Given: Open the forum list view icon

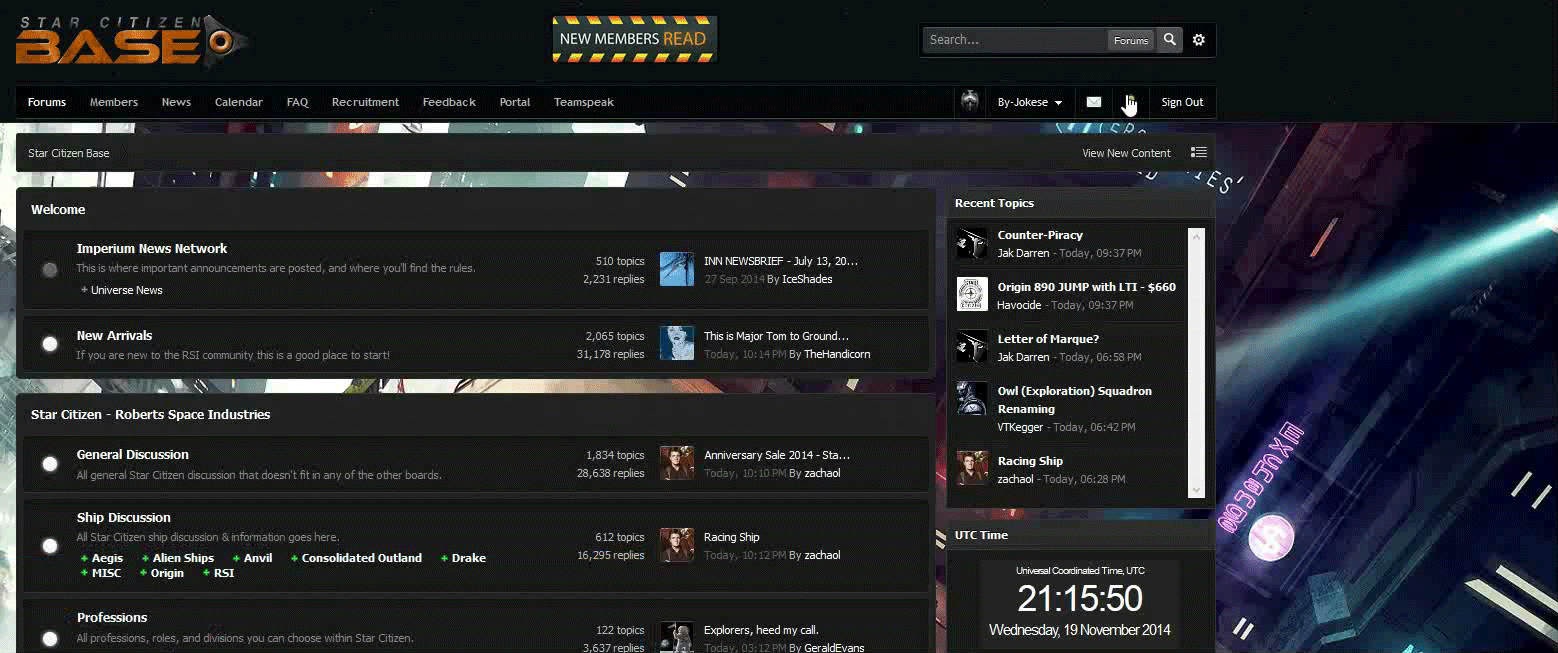Looking at the screenshot, I should 1199,153.
